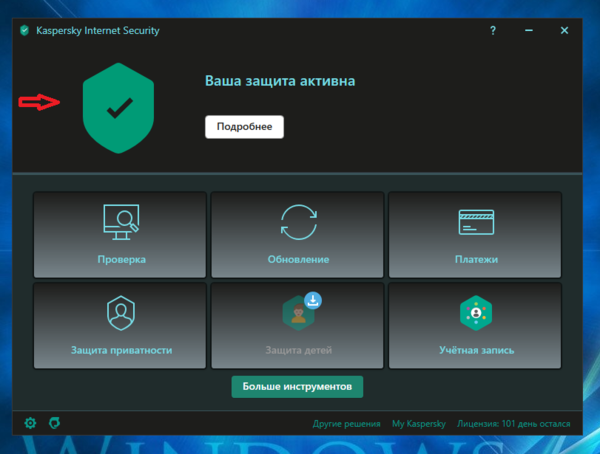Screen dimensions: 600x454
Task: Open help with the question mark icon
Action: point(493,30)
